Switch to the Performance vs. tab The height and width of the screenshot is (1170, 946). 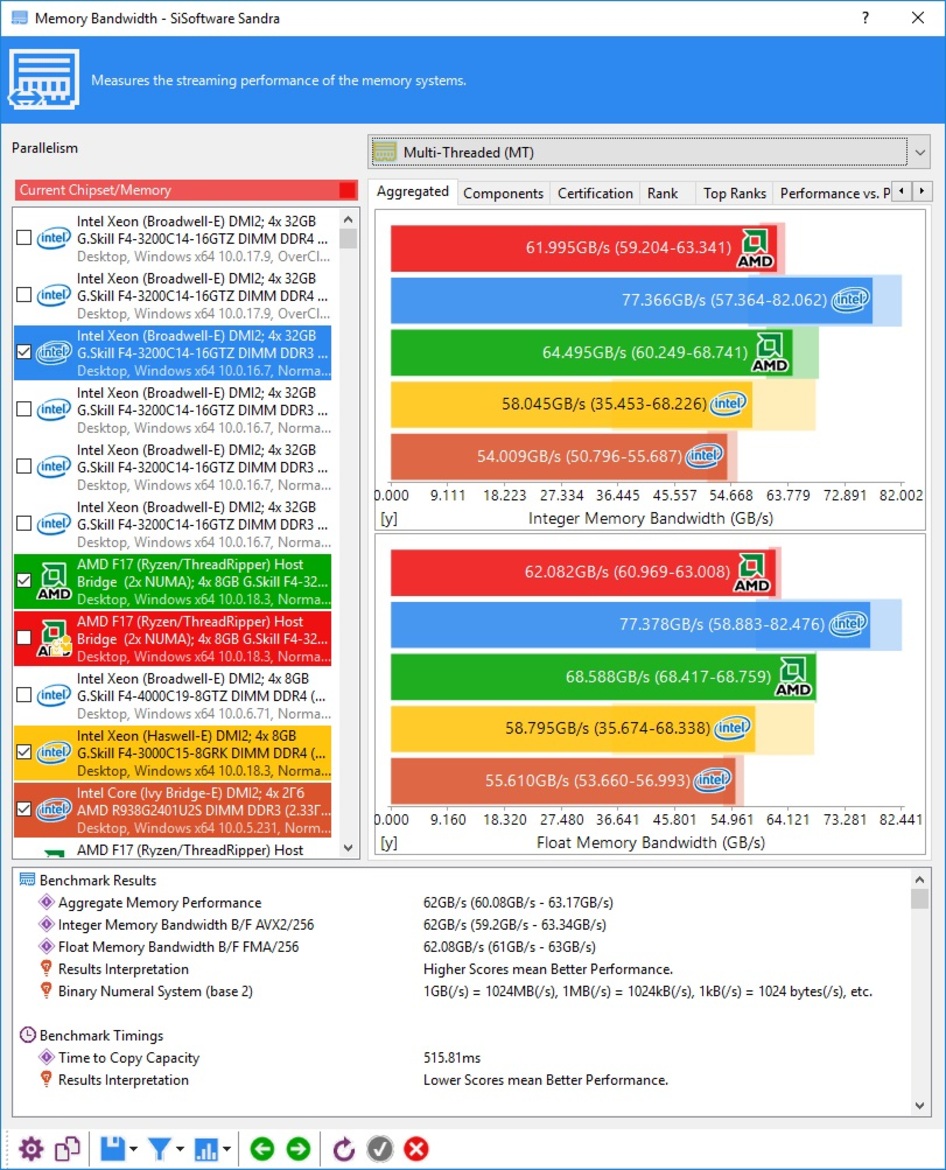834,193
